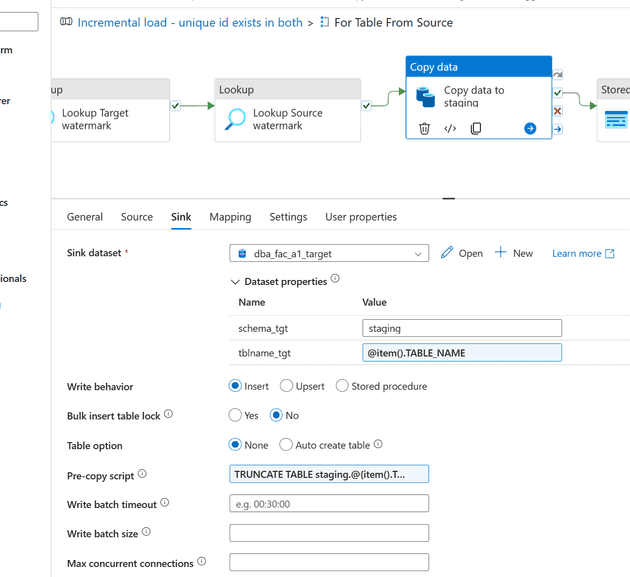630x577 pixels.
Task: Enable Bulk insert table lock Yes option
Action: 236,415
